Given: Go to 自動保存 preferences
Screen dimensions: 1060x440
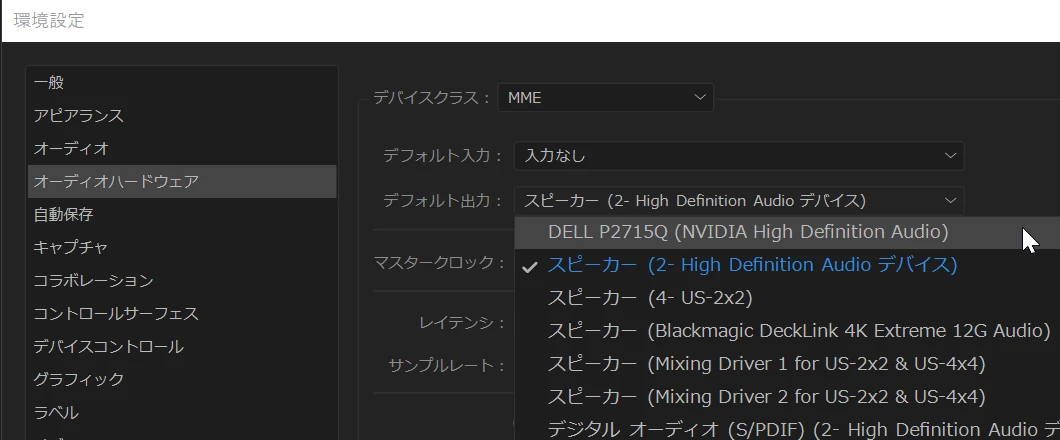Looking at the screenshot, I should [x=182, y=214].
